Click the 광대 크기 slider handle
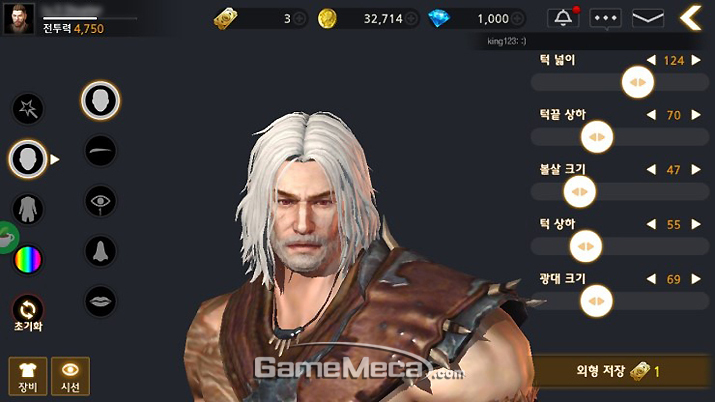Image resolution: width=715 pixels, height=402 pixels. coord(596,301)
